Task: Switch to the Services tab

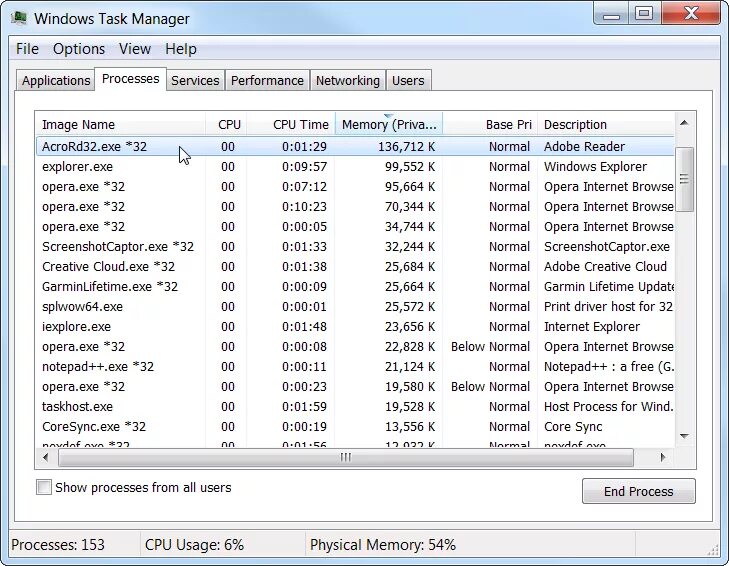Action: [x=195, y=80]
